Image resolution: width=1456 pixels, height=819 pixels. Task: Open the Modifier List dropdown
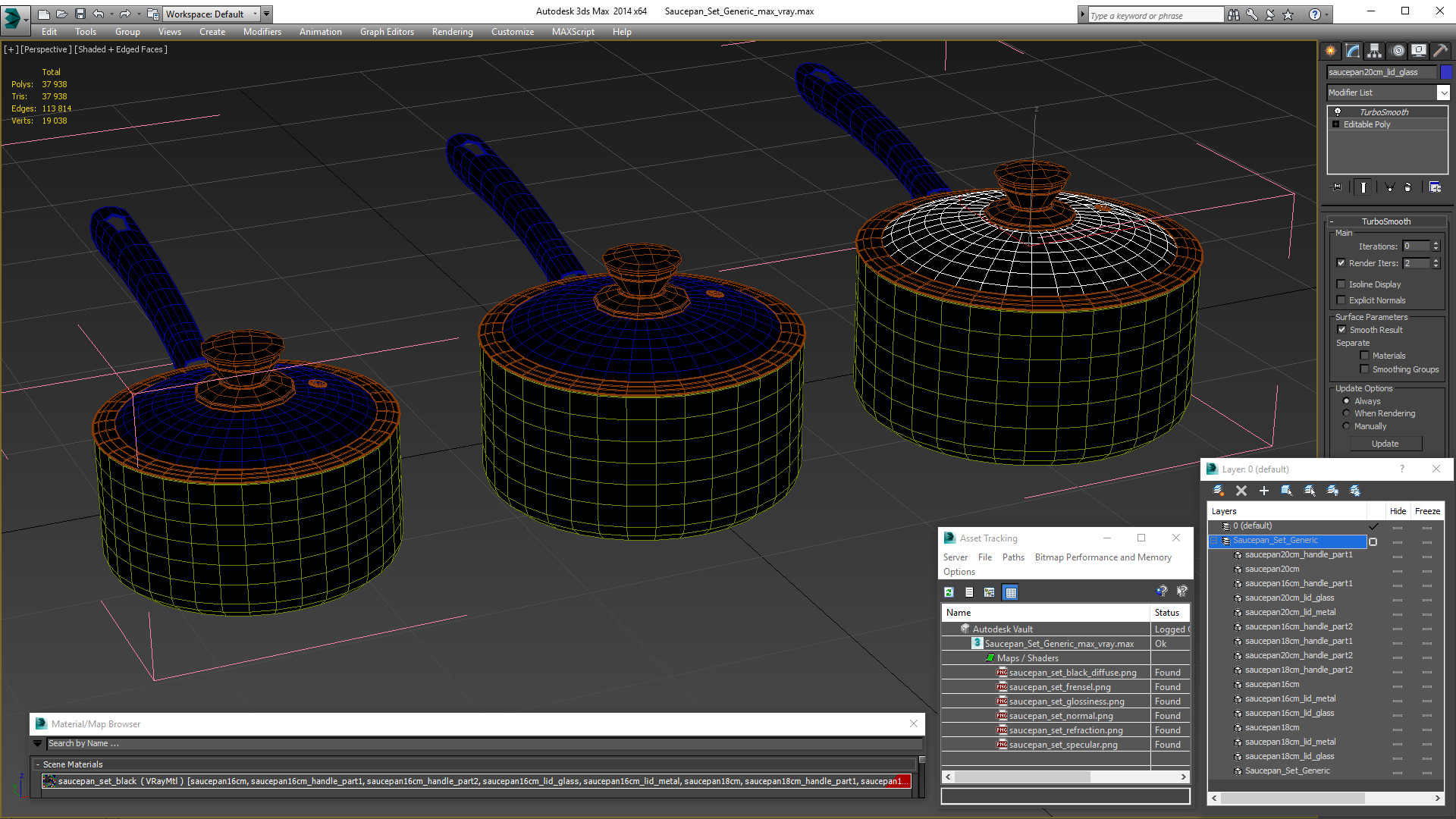(x=1443, y=93)
